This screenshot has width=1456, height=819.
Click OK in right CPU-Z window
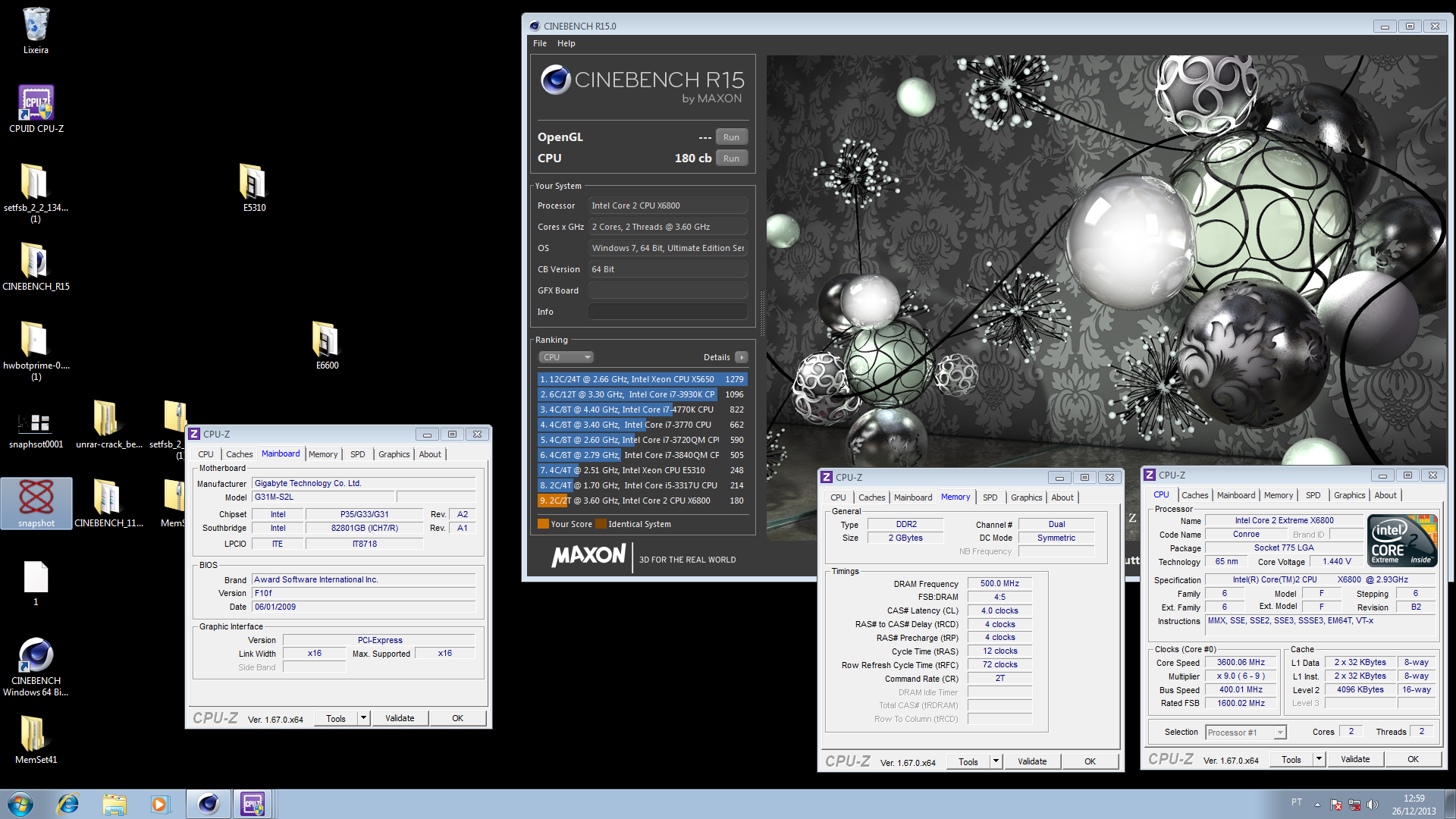pos(1413,759)
